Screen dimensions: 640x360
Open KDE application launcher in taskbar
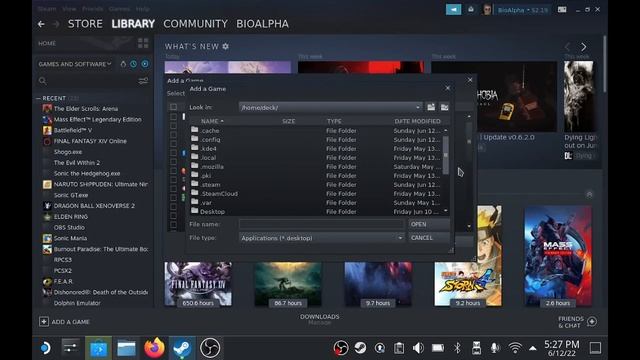[45, 348]
